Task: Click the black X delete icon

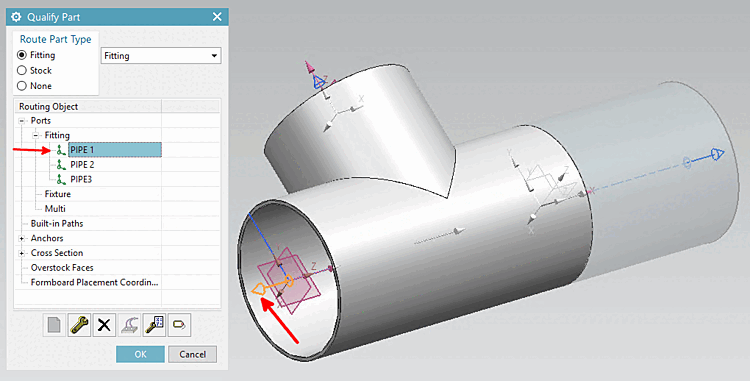Action: coord(104,325)
